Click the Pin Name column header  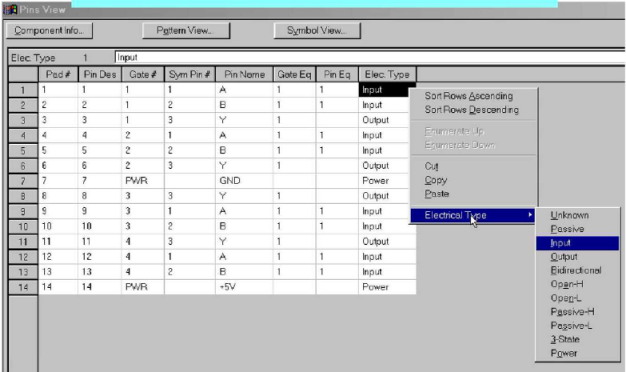pos(244,75)
